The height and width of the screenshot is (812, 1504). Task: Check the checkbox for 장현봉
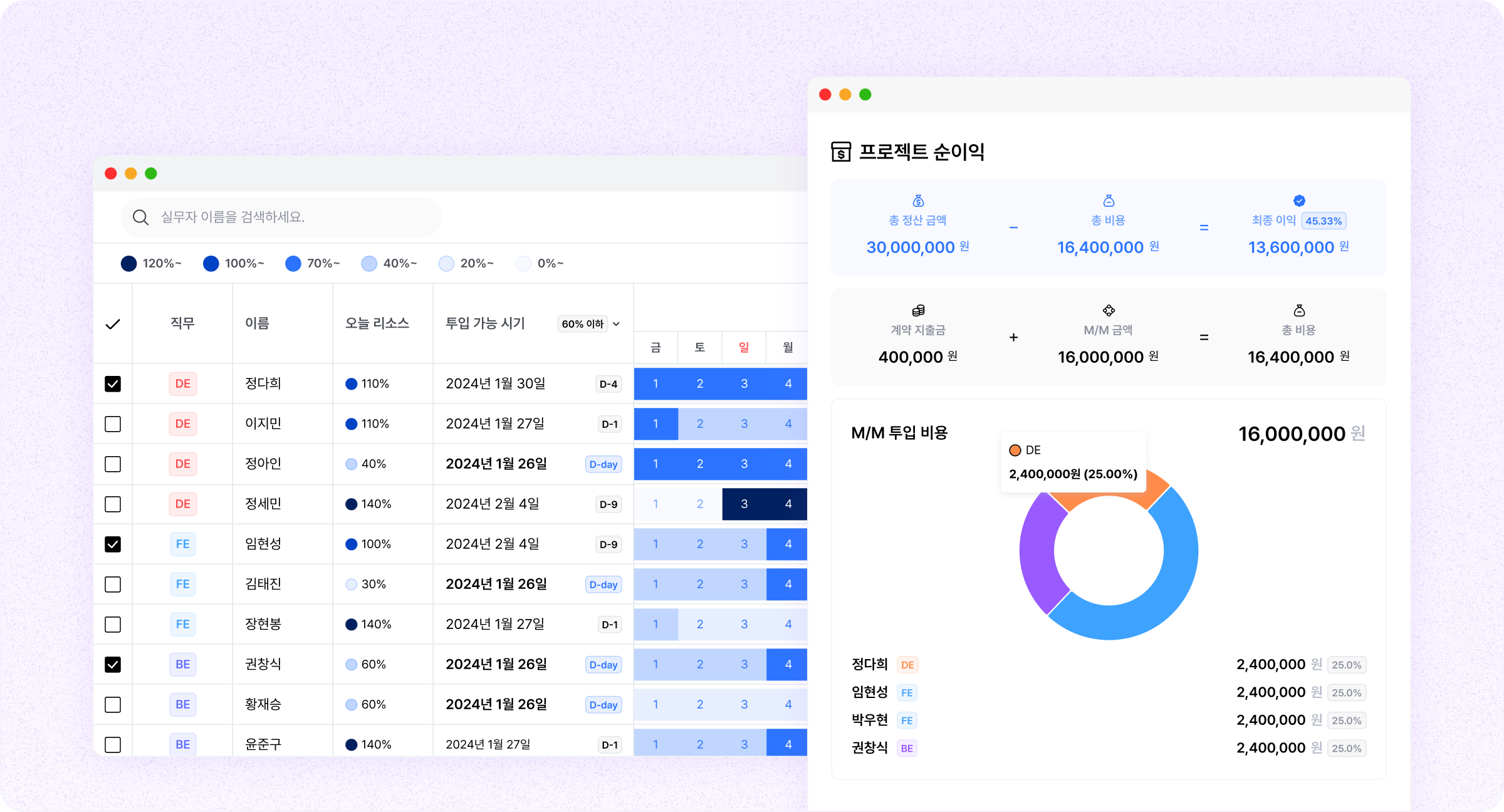(x=113, y=625)
